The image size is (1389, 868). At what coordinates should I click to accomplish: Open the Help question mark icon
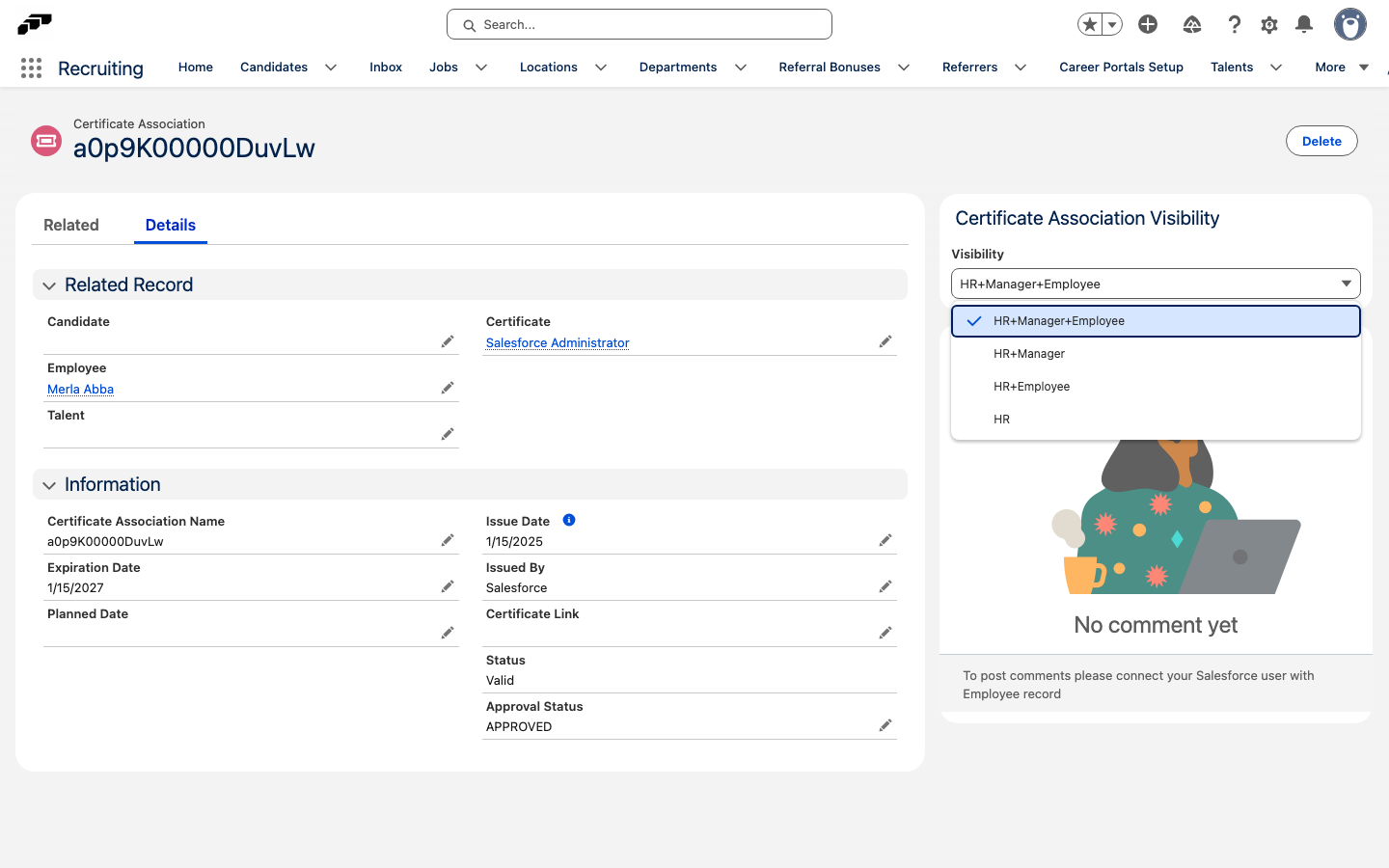tap(1234, 24)
